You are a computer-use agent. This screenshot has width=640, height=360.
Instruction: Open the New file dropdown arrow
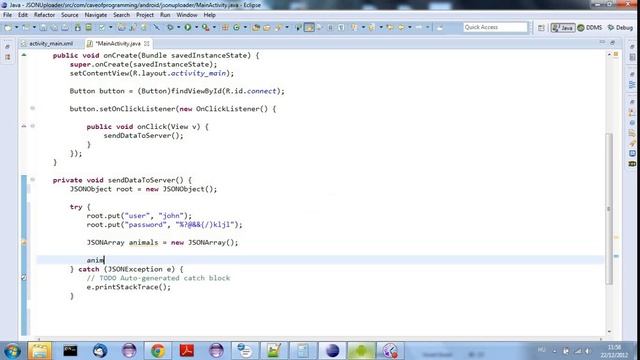[x=16, y=27]
